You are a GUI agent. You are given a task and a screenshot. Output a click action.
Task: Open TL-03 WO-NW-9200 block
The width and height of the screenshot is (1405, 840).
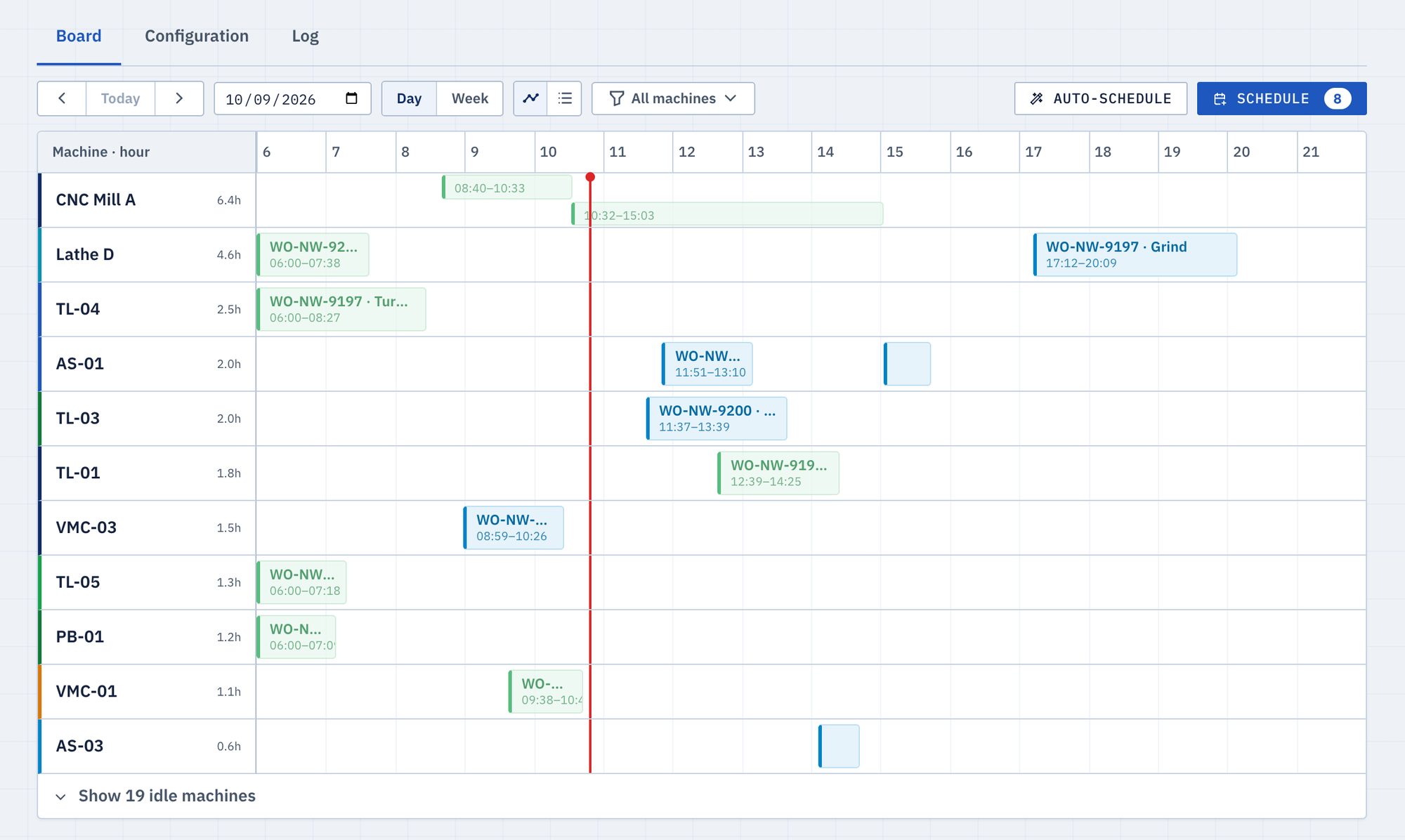[717, 419]
